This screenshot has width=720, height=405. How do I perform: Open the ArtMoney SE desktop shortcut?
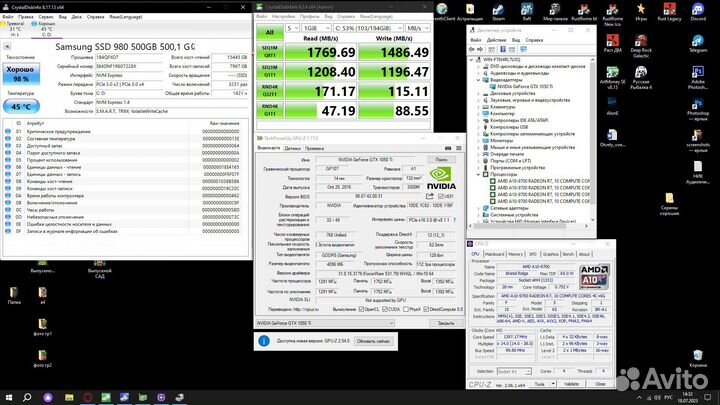coord(613,77)
